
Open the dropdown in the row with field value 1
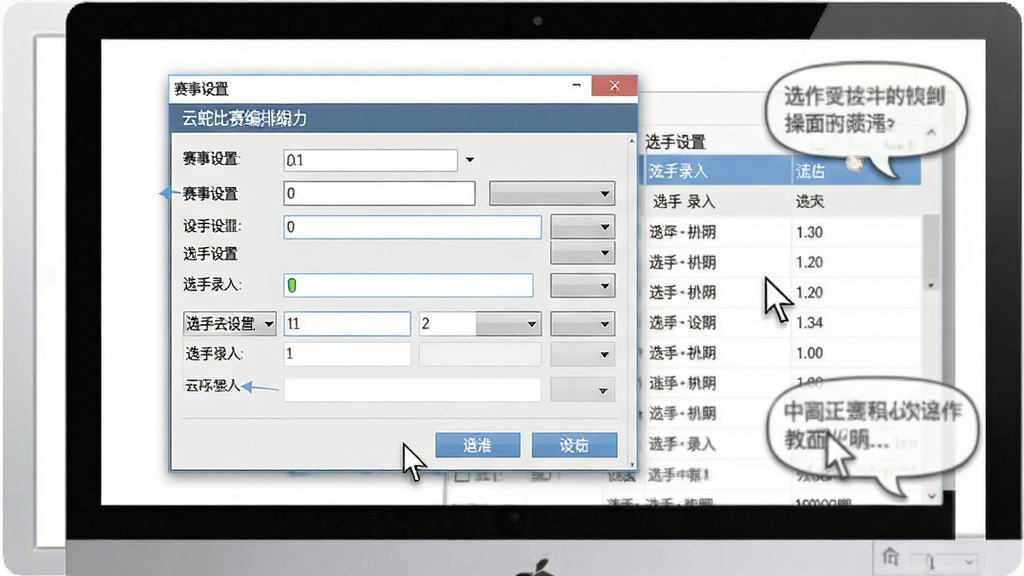point(582,355)
